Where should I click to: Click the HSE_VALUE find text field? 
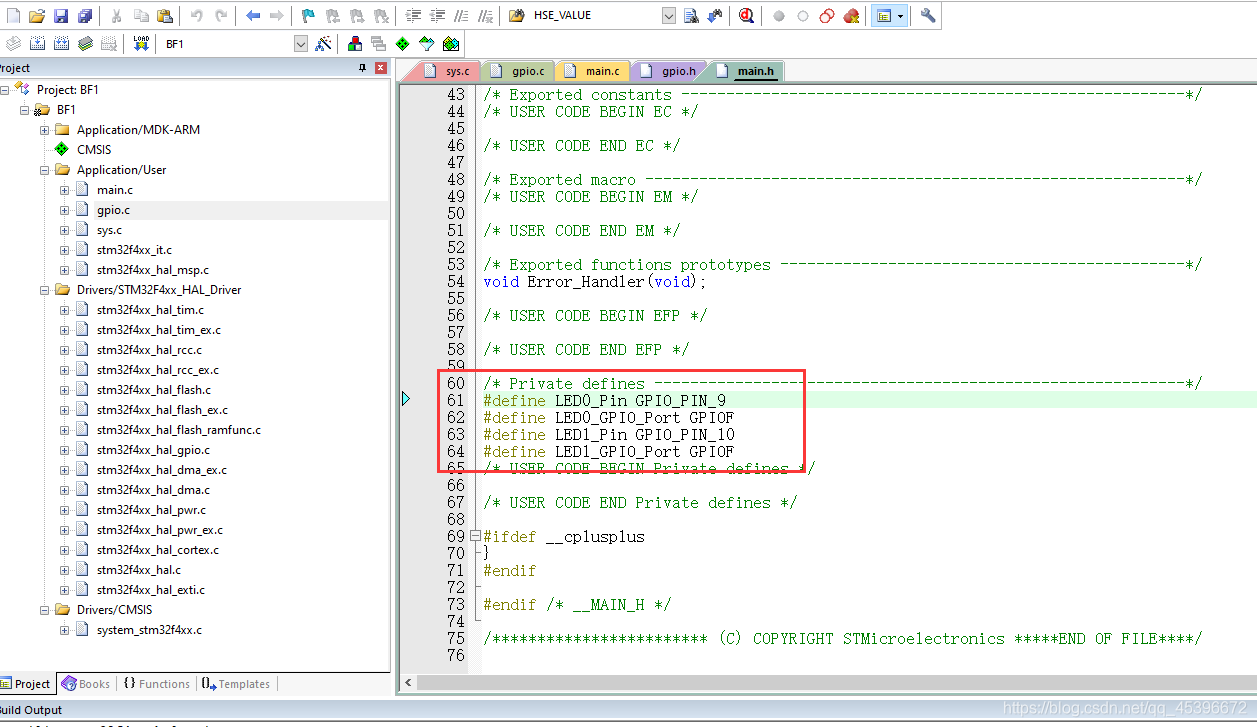[x=595, y=16]
